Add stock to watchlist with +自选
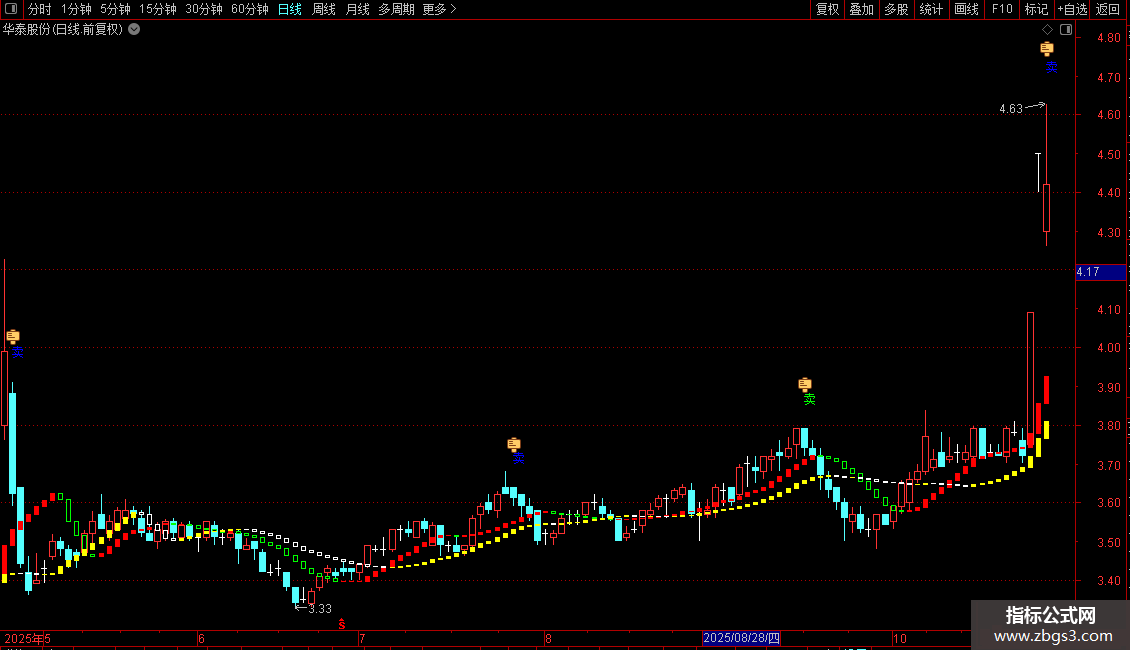1130x650 pixels. pos(1072,9)
